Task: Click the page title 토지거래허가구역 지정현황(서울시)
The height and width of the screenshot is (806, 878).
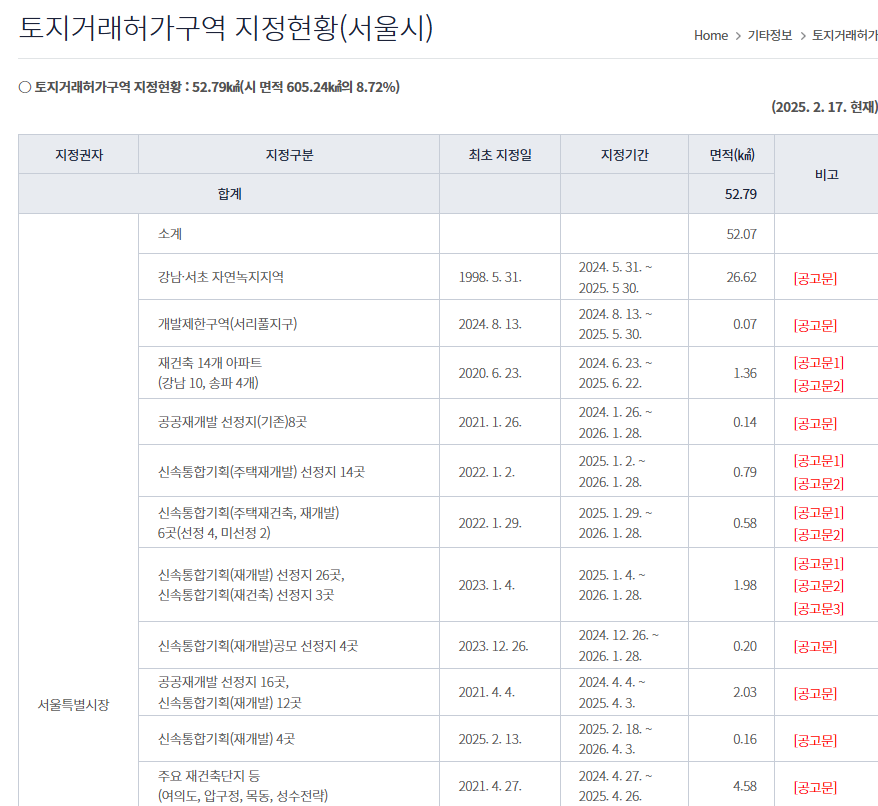Action: (x=226, y=27)
